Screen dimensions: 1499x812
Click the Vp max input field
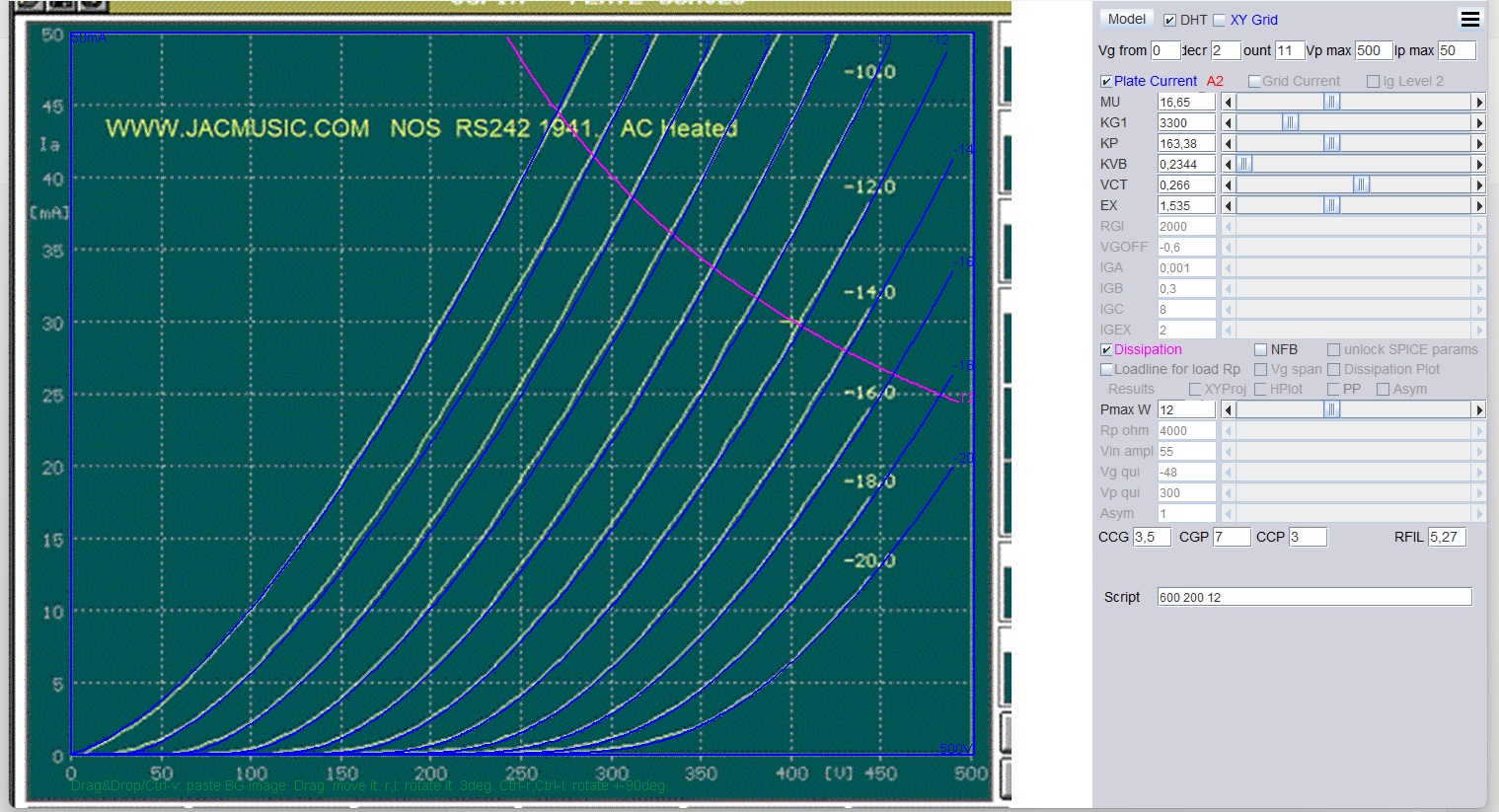point(1373,50)
